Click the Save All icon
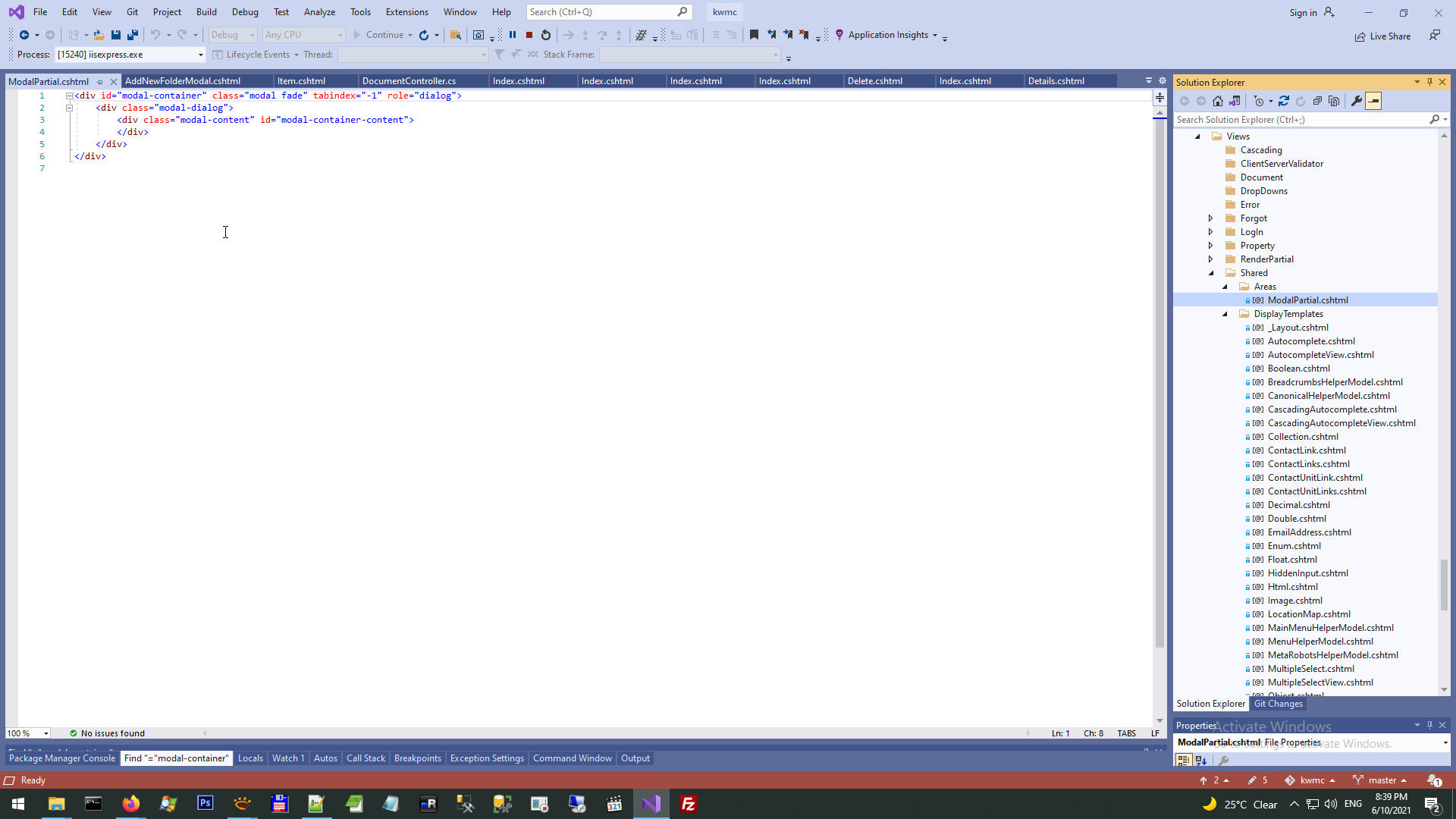The width and height of the screenshot is (1456, 819). click(x=133, y=35)
